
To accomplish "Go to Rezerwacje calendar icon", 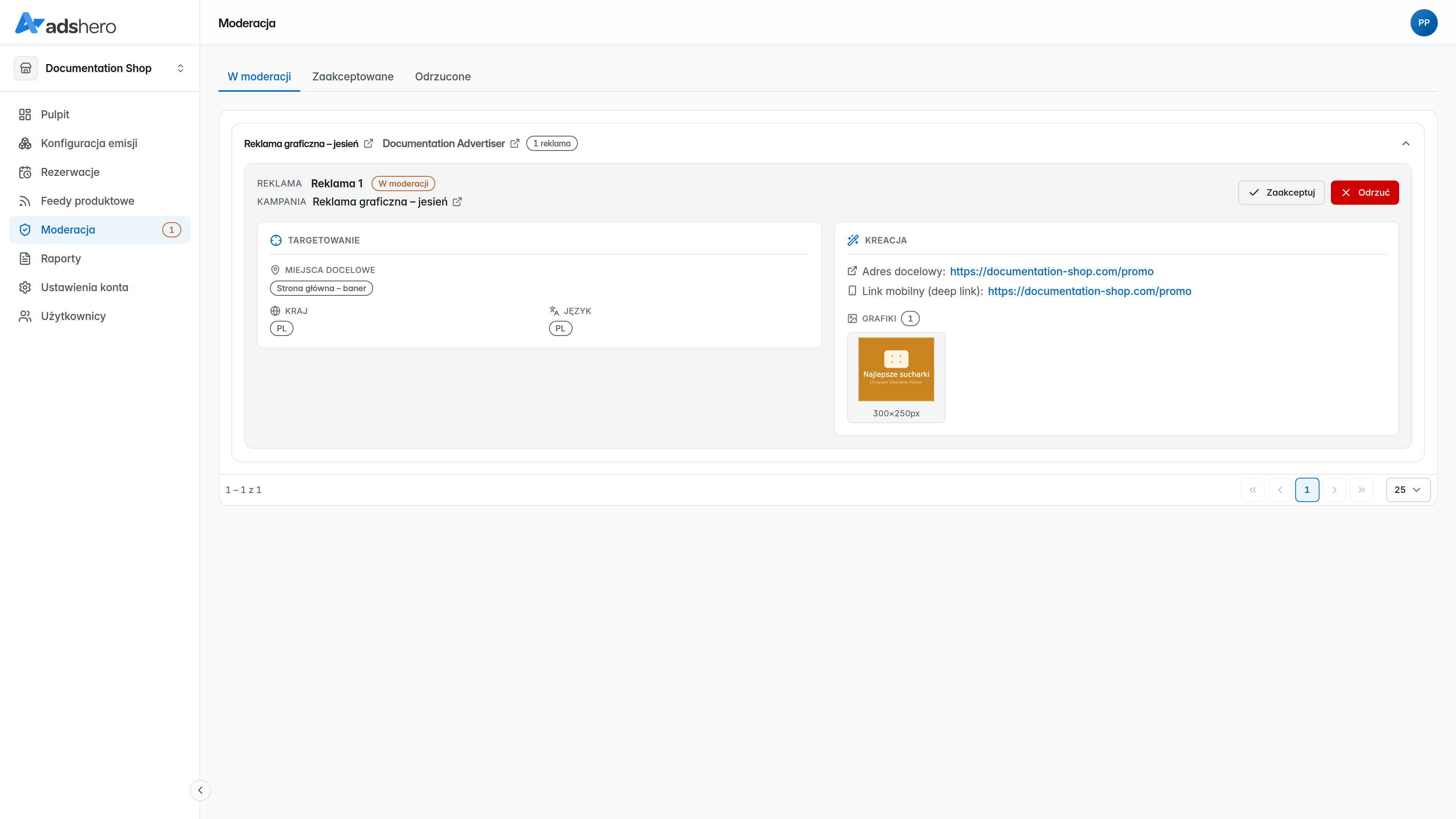I will [25, 173].
